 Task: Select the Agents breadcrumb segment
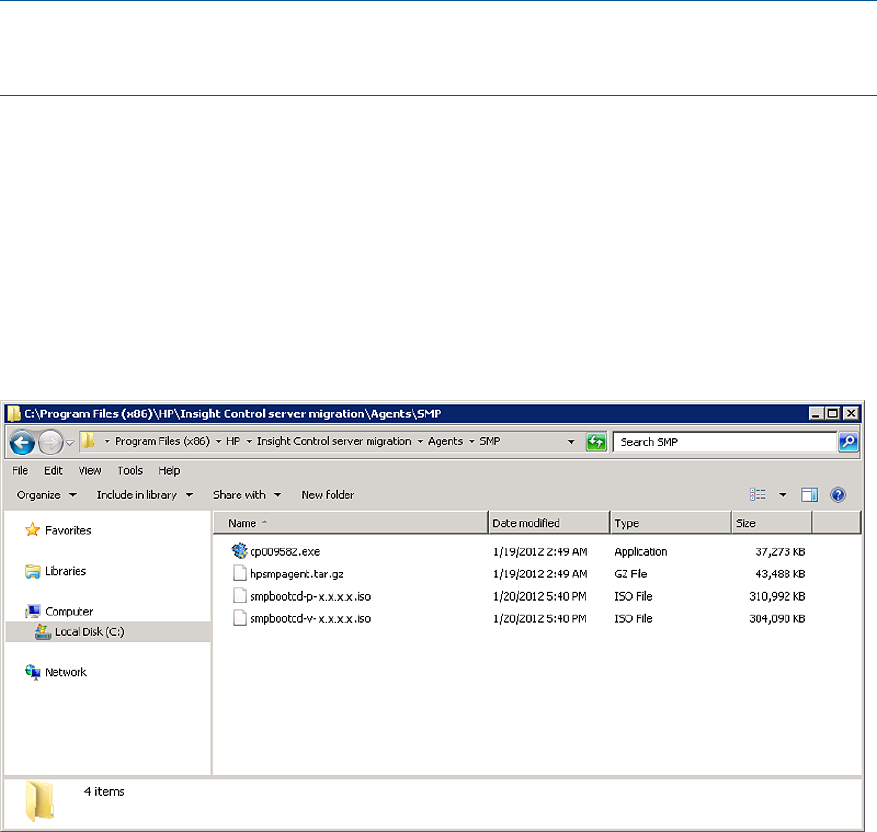tap(445, 441)
